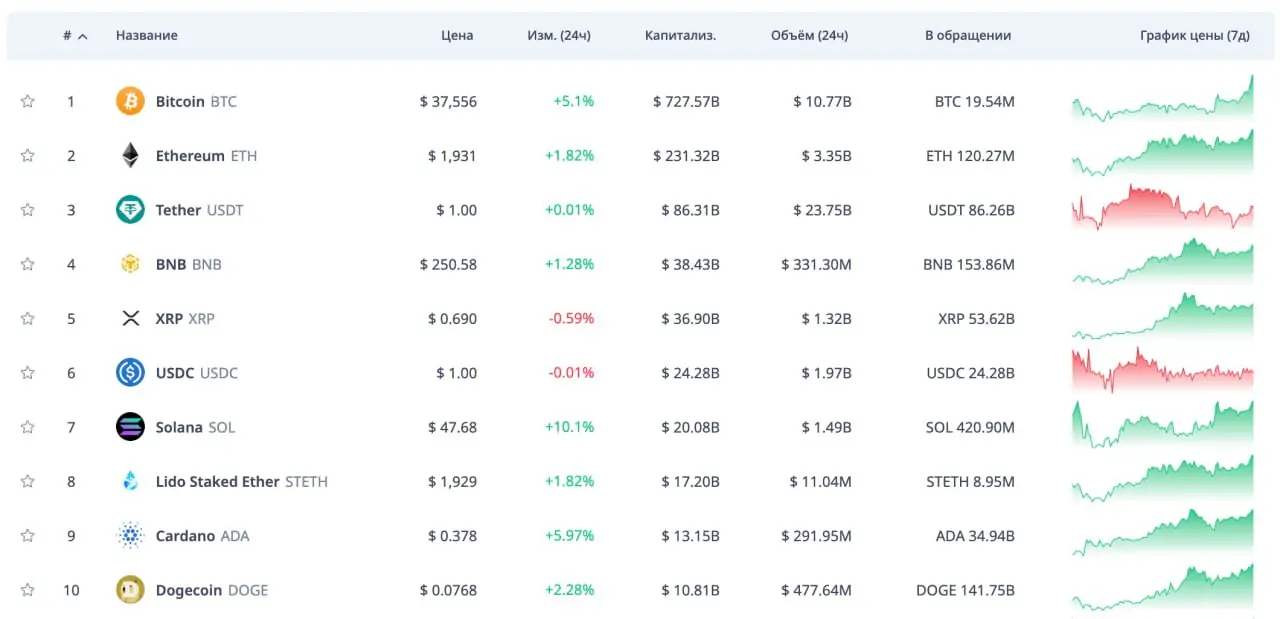
Task: Open Bitcoin's 7-day price chart
Action: click(x=1162, y=98)
